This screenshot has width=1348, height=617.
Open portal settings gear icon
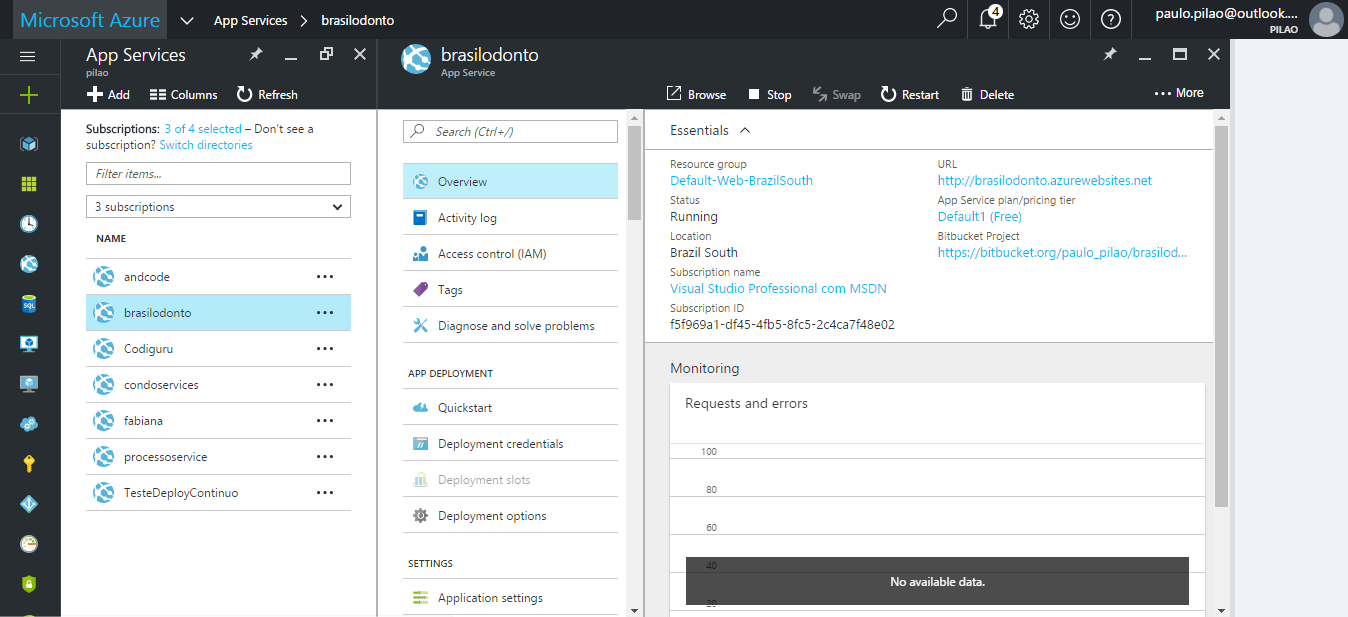coord(1029,19)
